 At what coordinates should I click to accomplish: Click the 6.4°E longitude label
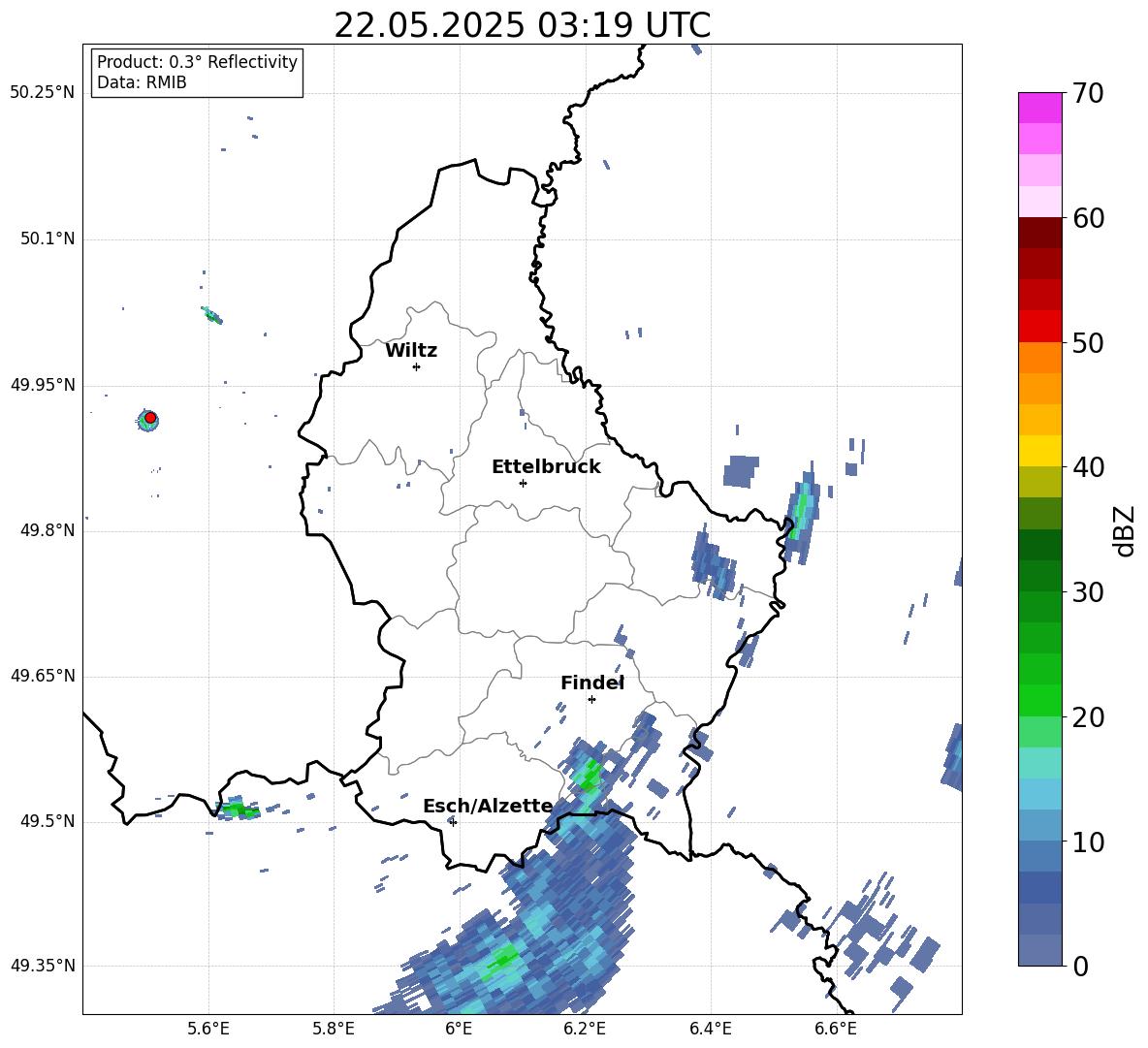(710, 1029)
